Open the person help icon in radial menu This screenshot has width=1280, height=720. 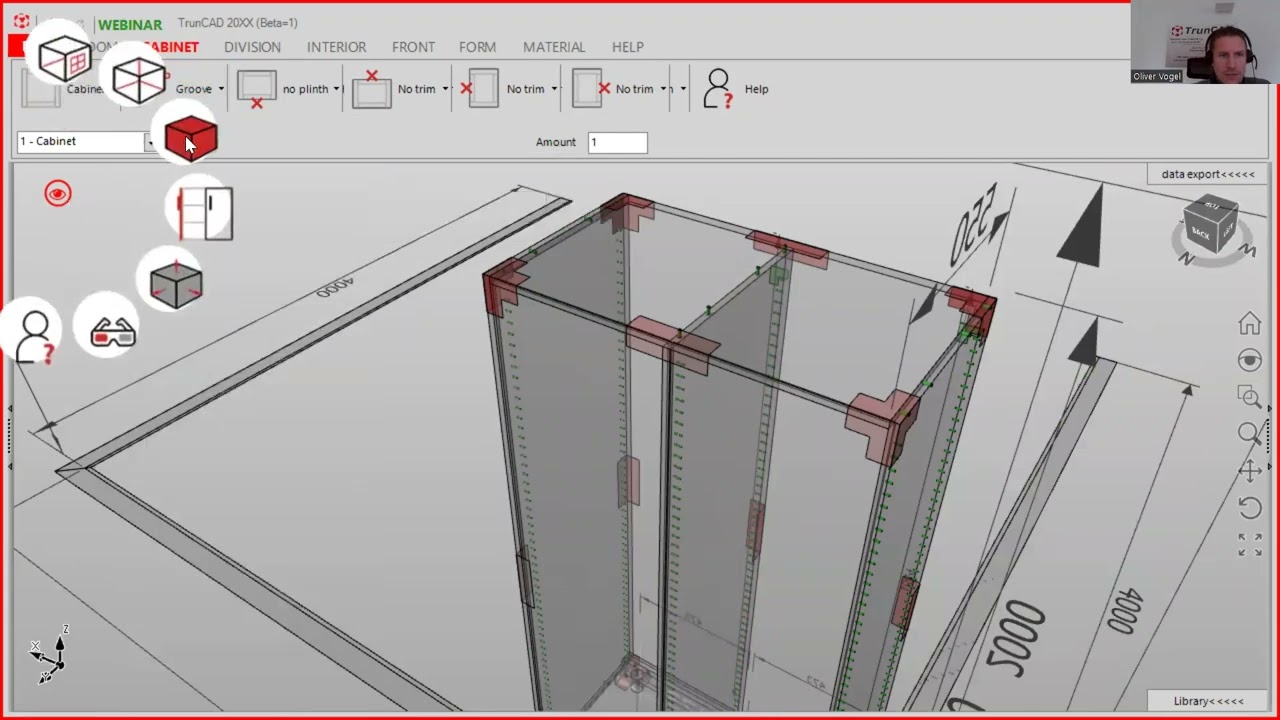(36, 336)
